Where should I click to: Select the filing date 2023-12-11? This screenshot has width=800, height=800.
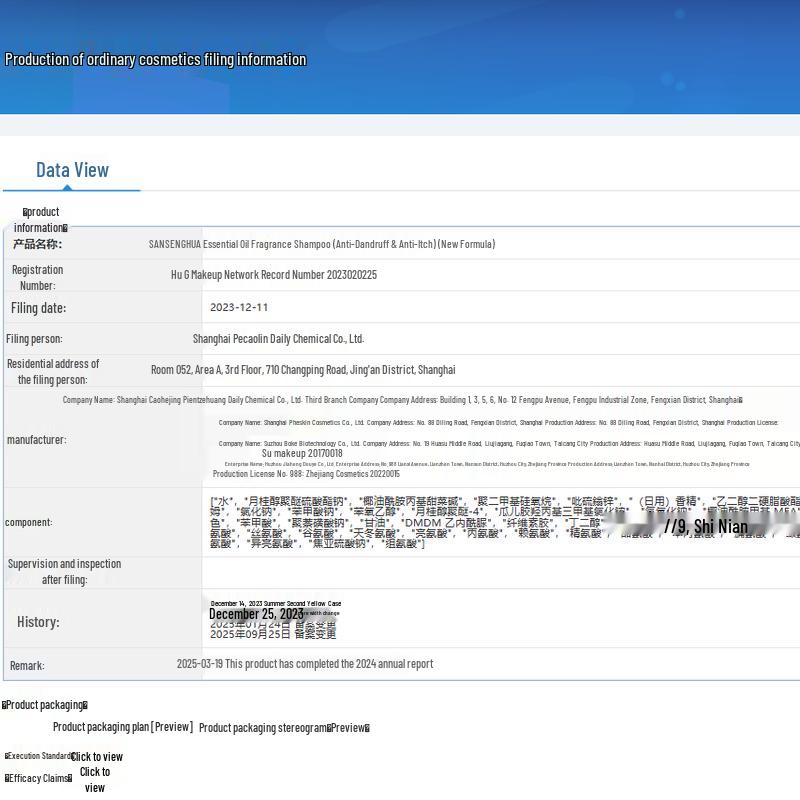(x=239, y=308)
